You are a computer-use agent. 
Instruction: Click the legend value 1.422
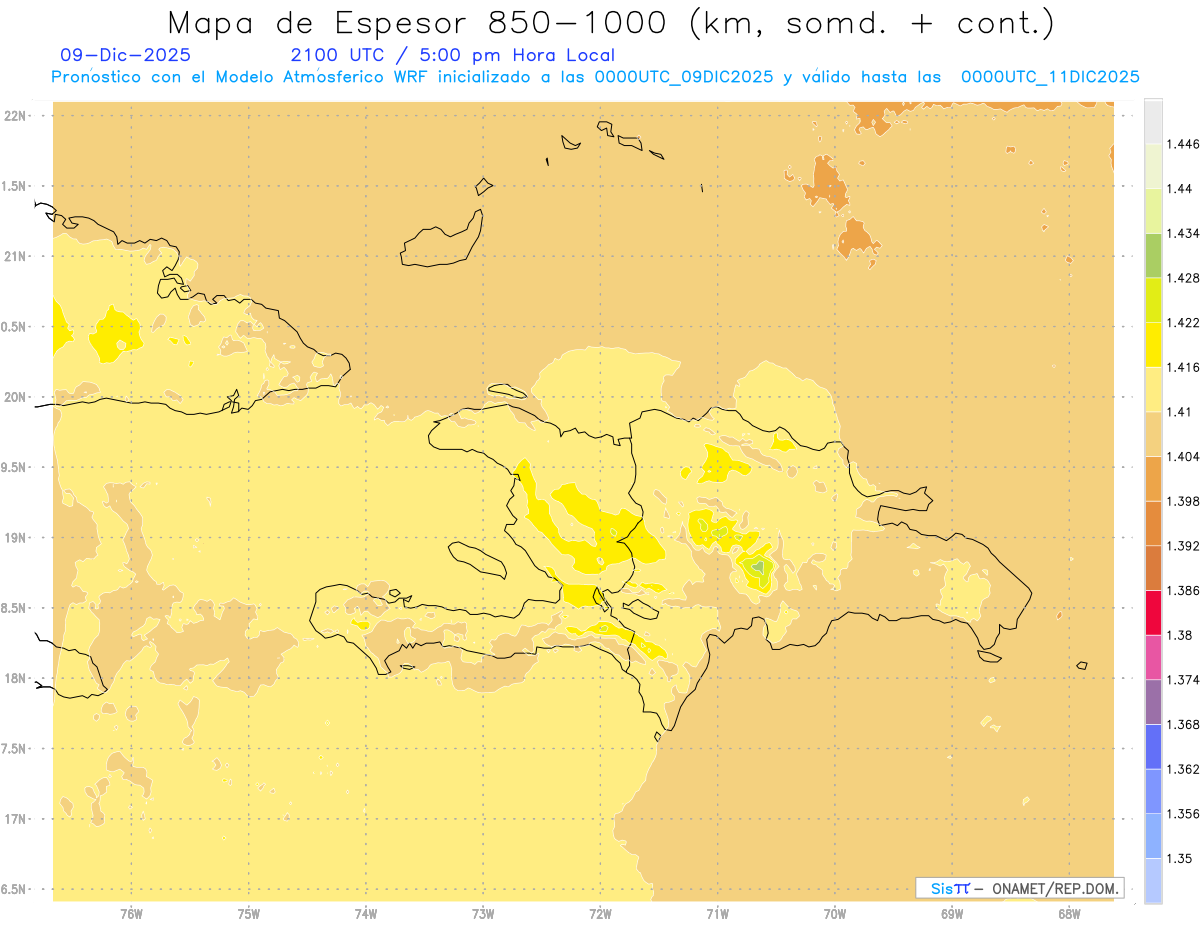pos(1184,323)
